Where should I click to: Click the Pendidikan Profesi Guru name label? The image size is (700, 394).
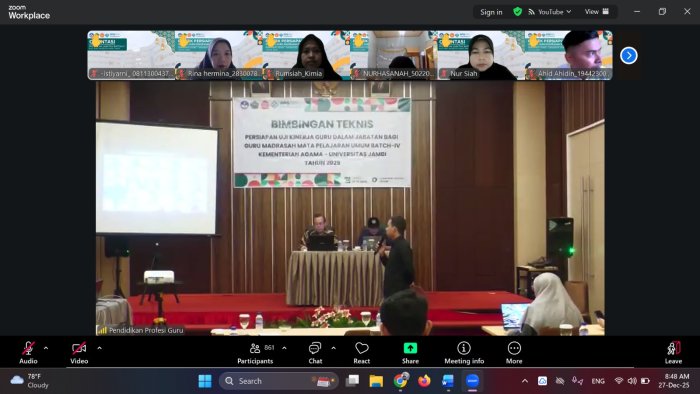click(x=146, y=330)
